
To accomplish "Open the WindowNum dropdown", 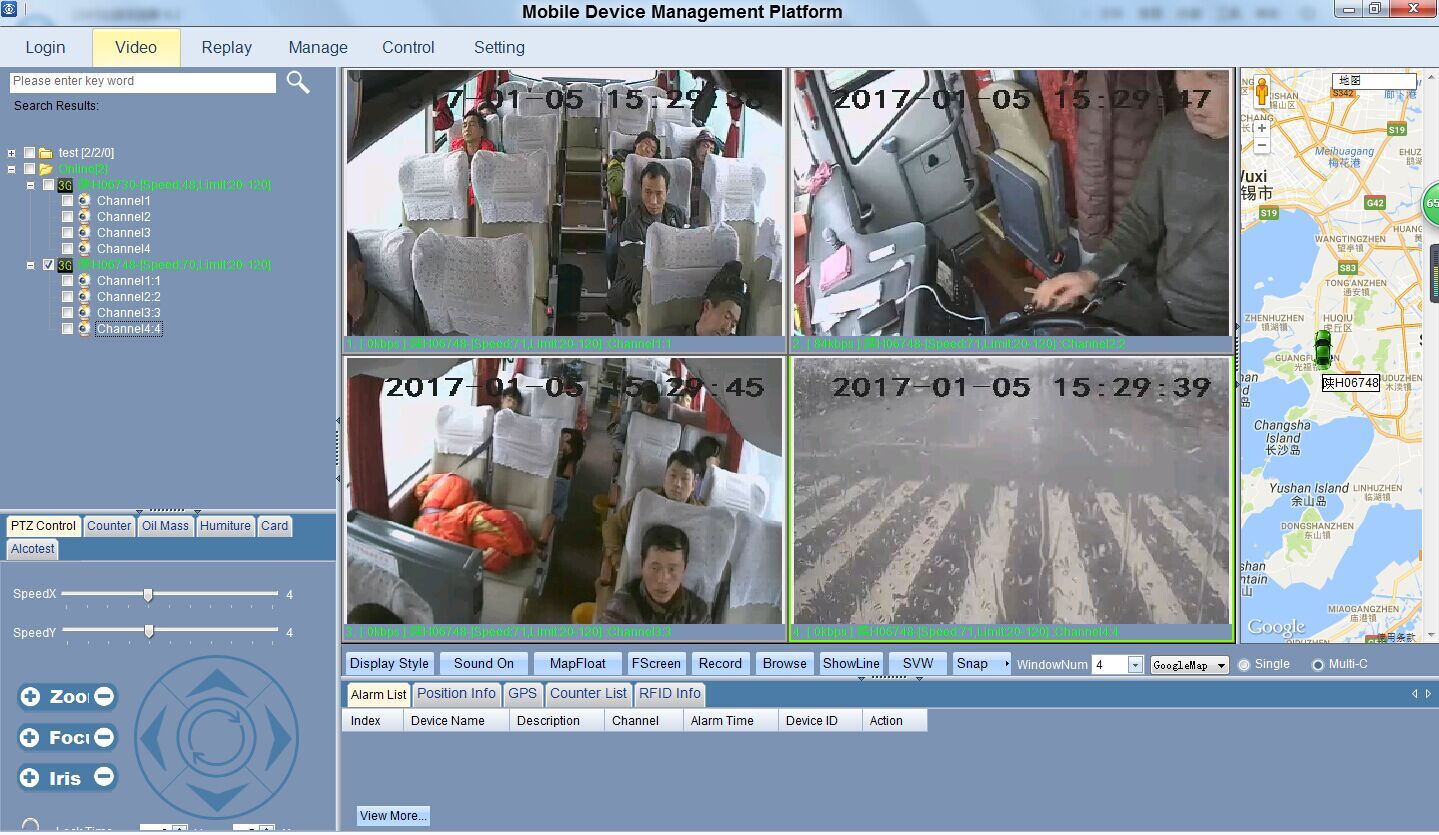I will (x=1135, y=665).
